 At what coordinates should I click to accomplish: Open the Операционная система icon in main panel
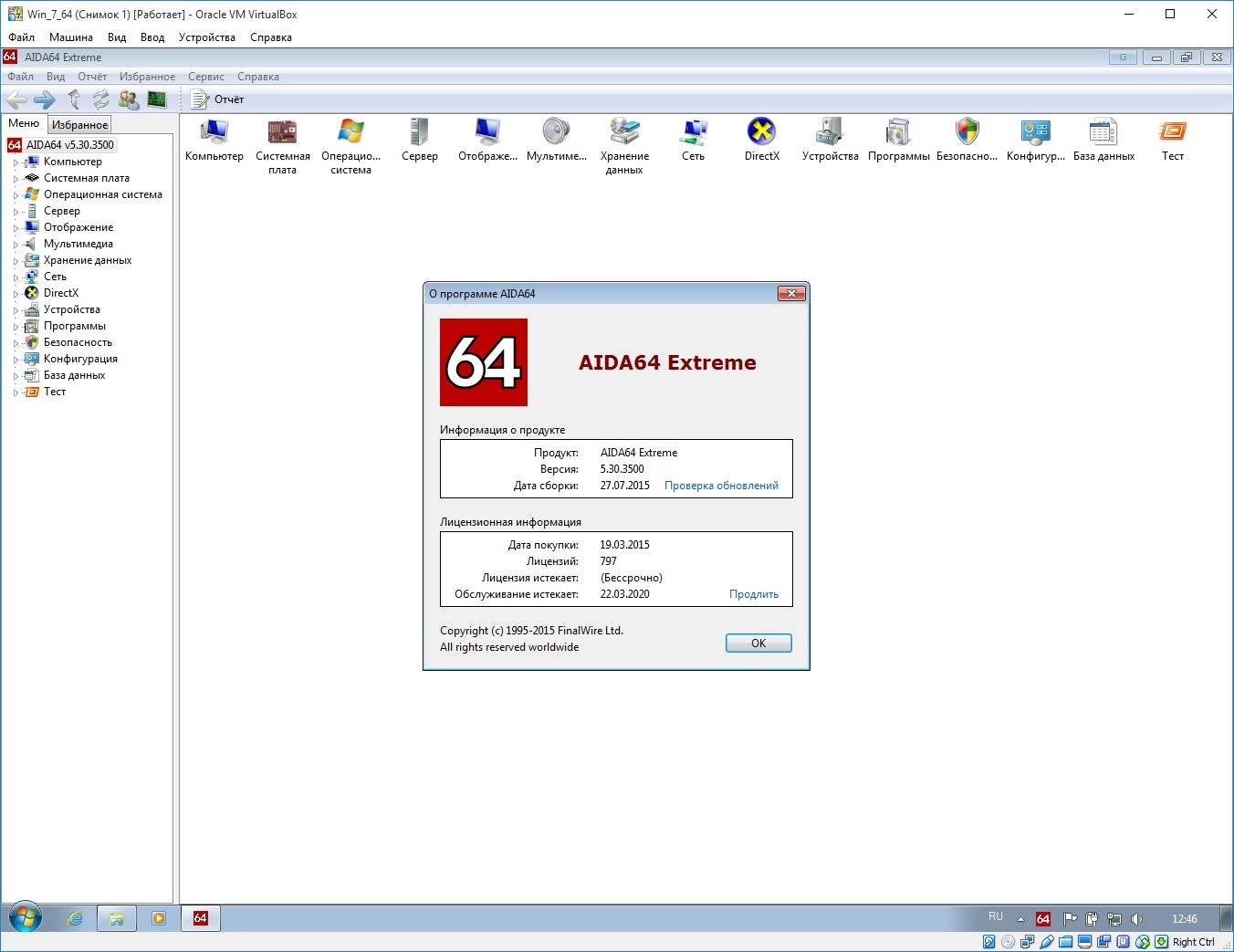point(350,132)
